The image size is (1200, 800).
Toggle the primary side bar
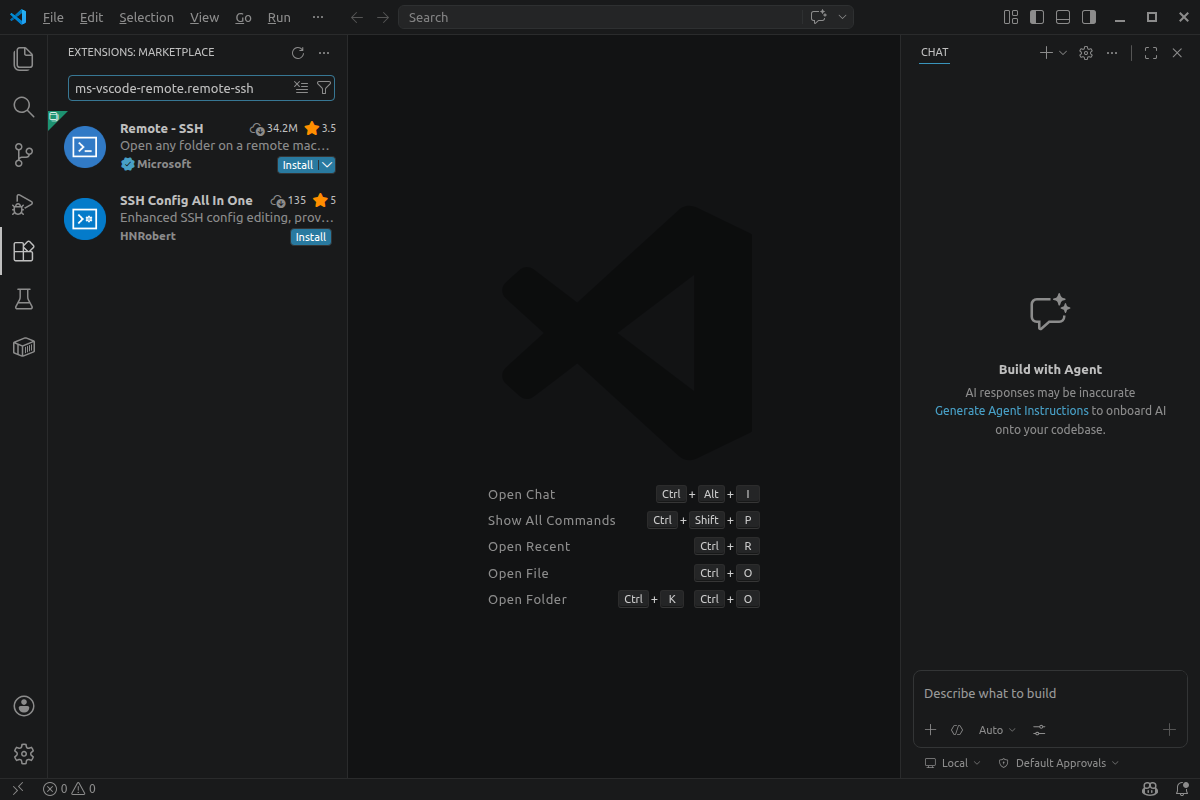pos(1037,17)
